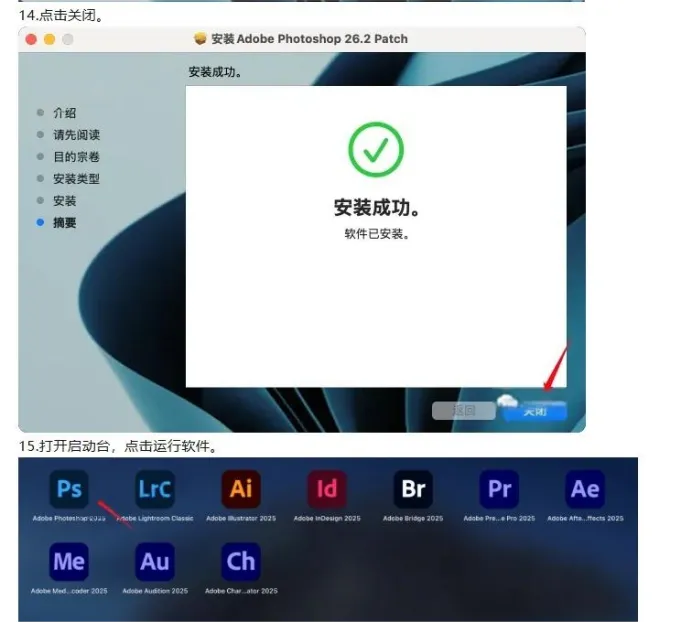Click the window title 安装 Adobe Photoshop 26.2 Patch
692x623 pixels.
pos(309,39)
